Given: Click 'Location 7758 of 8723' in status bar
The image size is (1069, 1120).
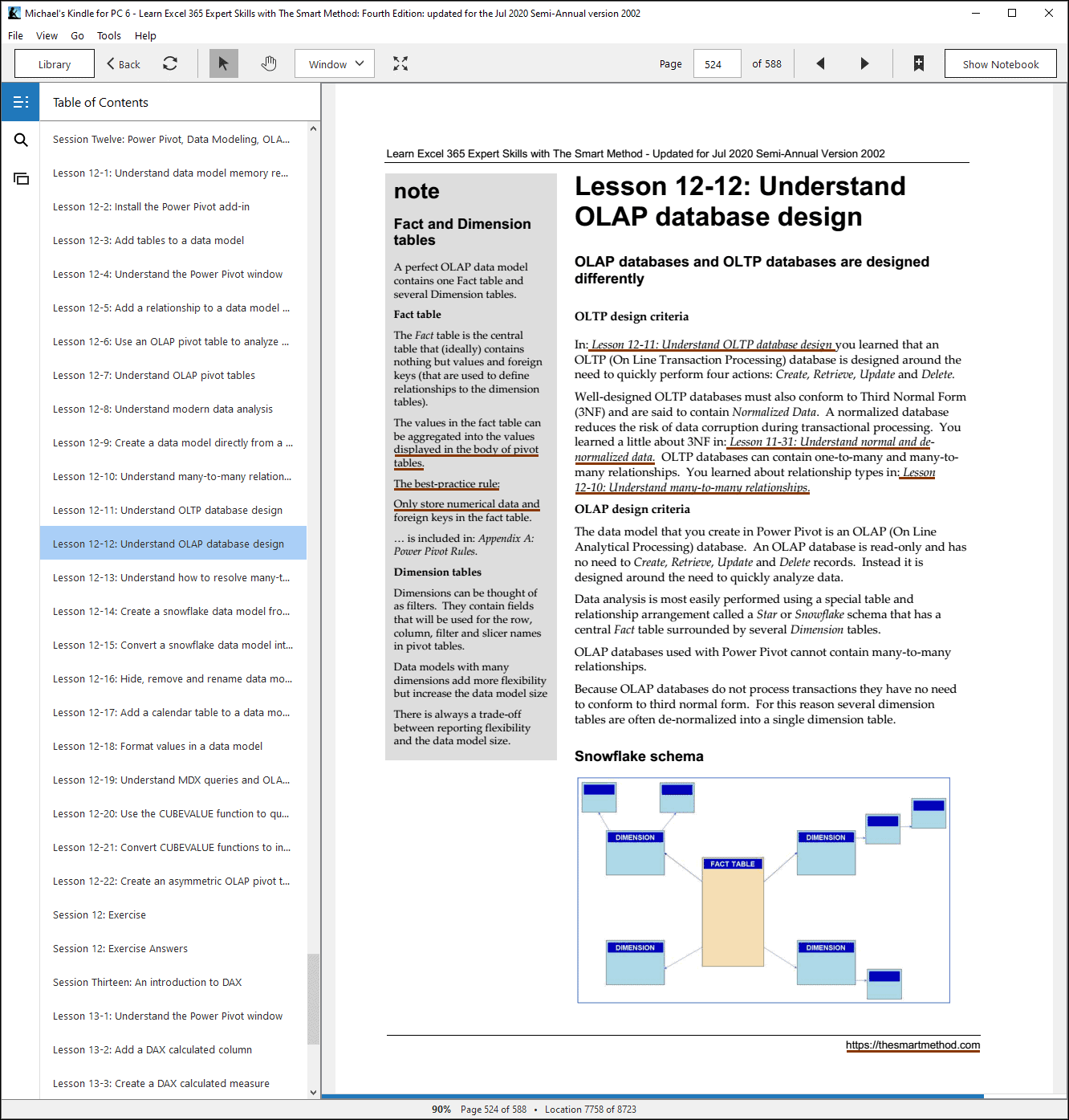Looking at the screenshot, I should pyautogui.click(x=591, y=1110).
